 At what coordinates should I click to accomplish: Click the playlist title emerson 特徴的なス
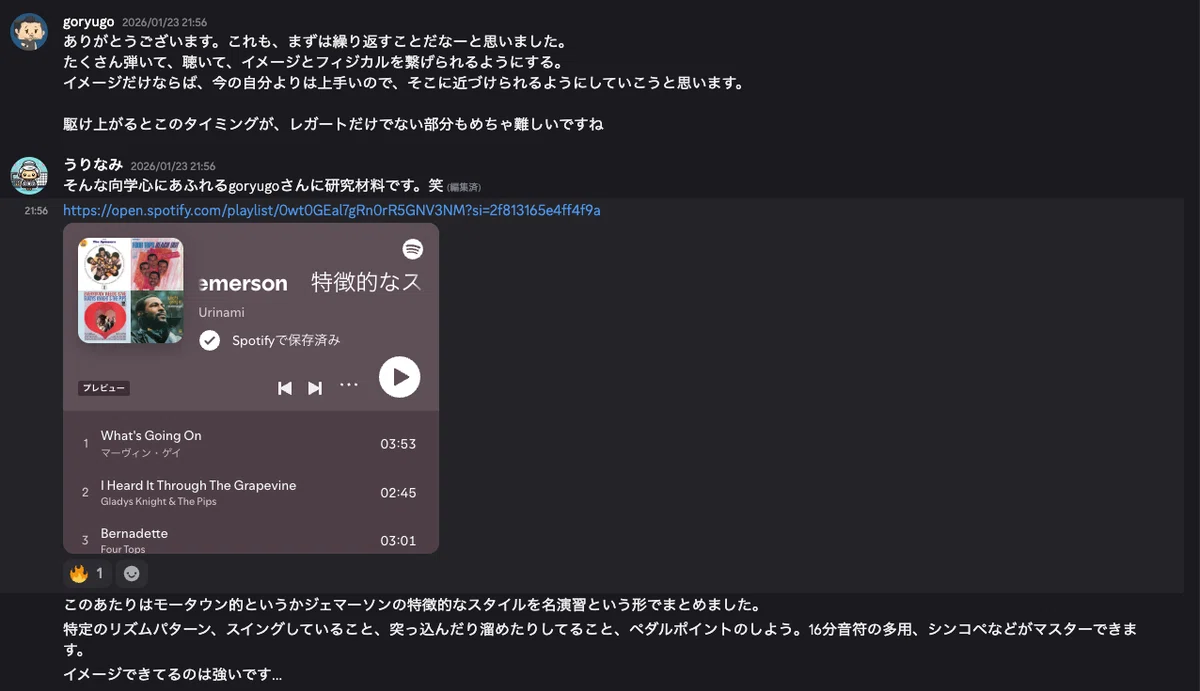(311, 283)
